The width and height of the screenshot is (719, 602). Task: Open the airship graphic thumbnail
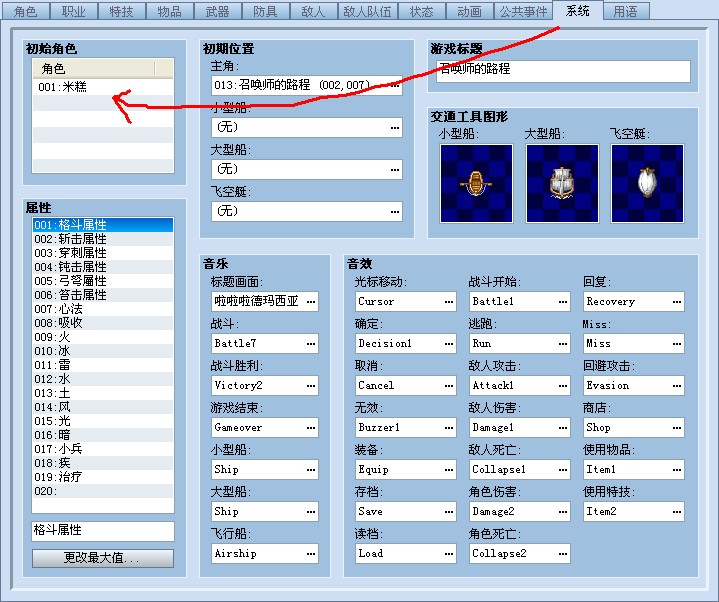[647, 183]
